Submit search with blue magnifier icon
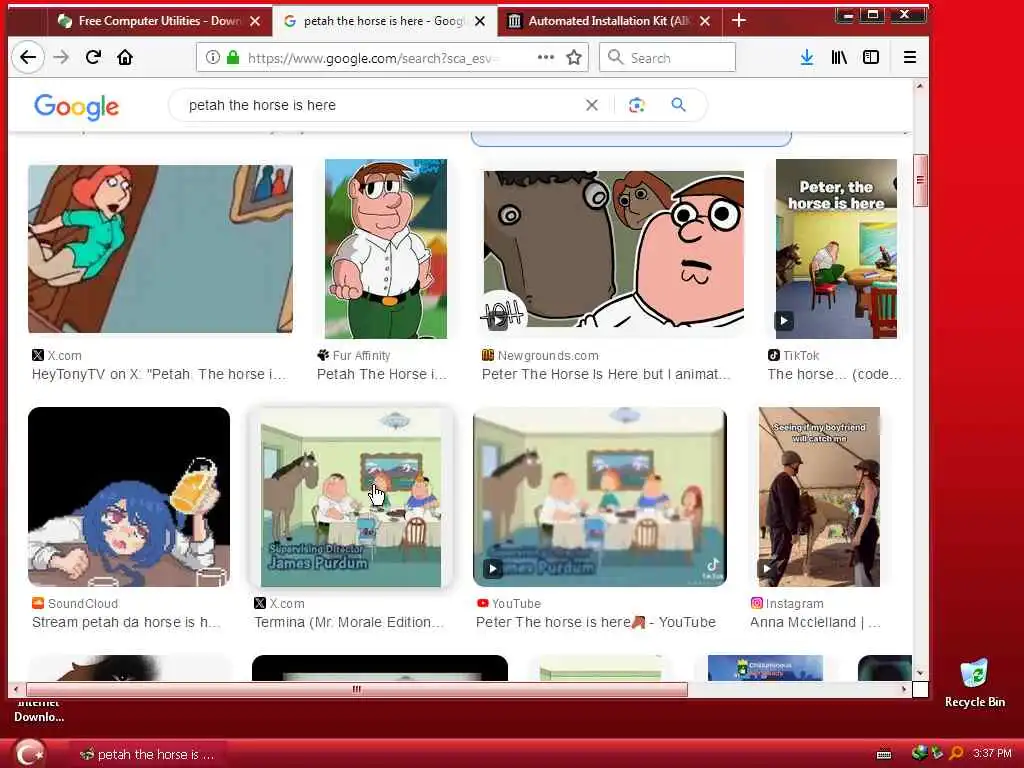 coord(679,104)
